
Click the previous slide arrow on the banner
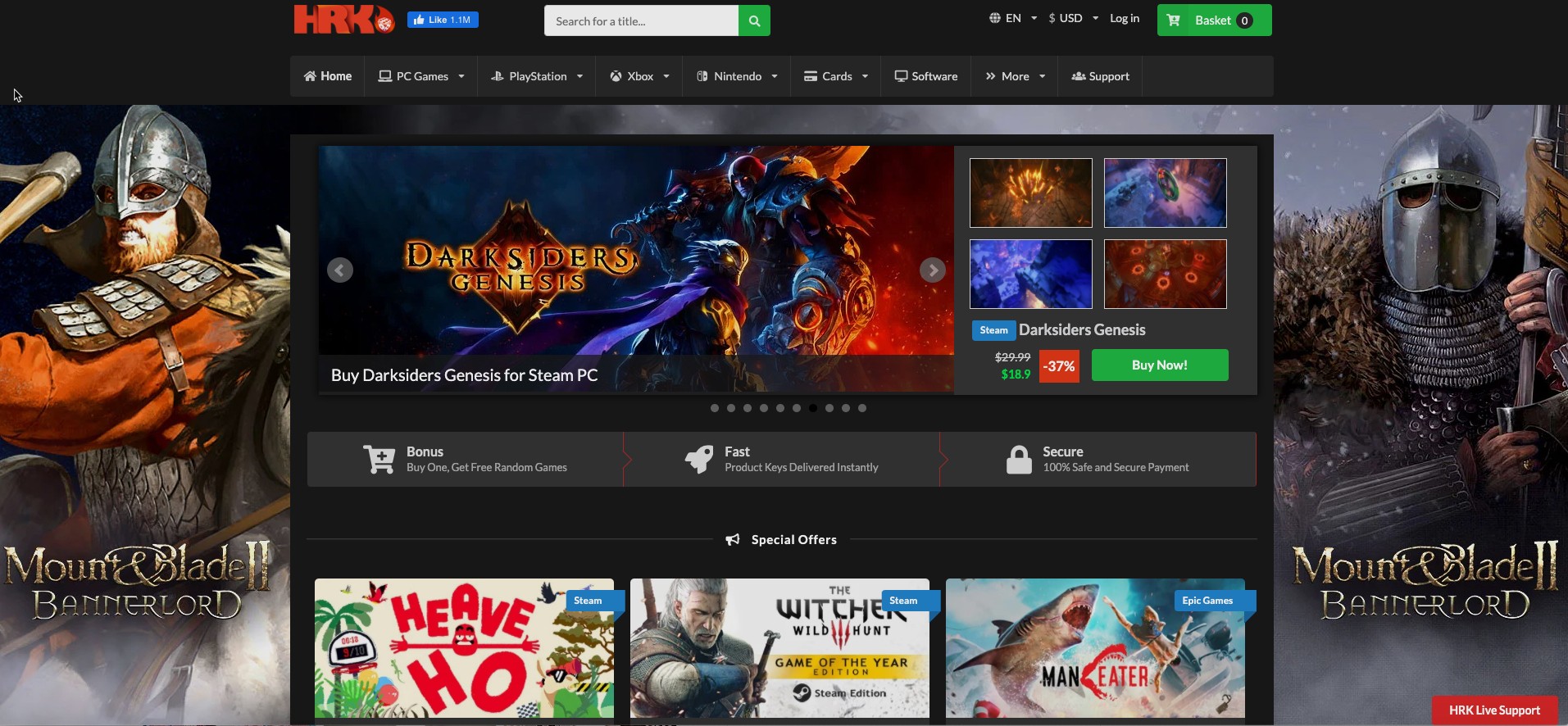click(340, 270)
